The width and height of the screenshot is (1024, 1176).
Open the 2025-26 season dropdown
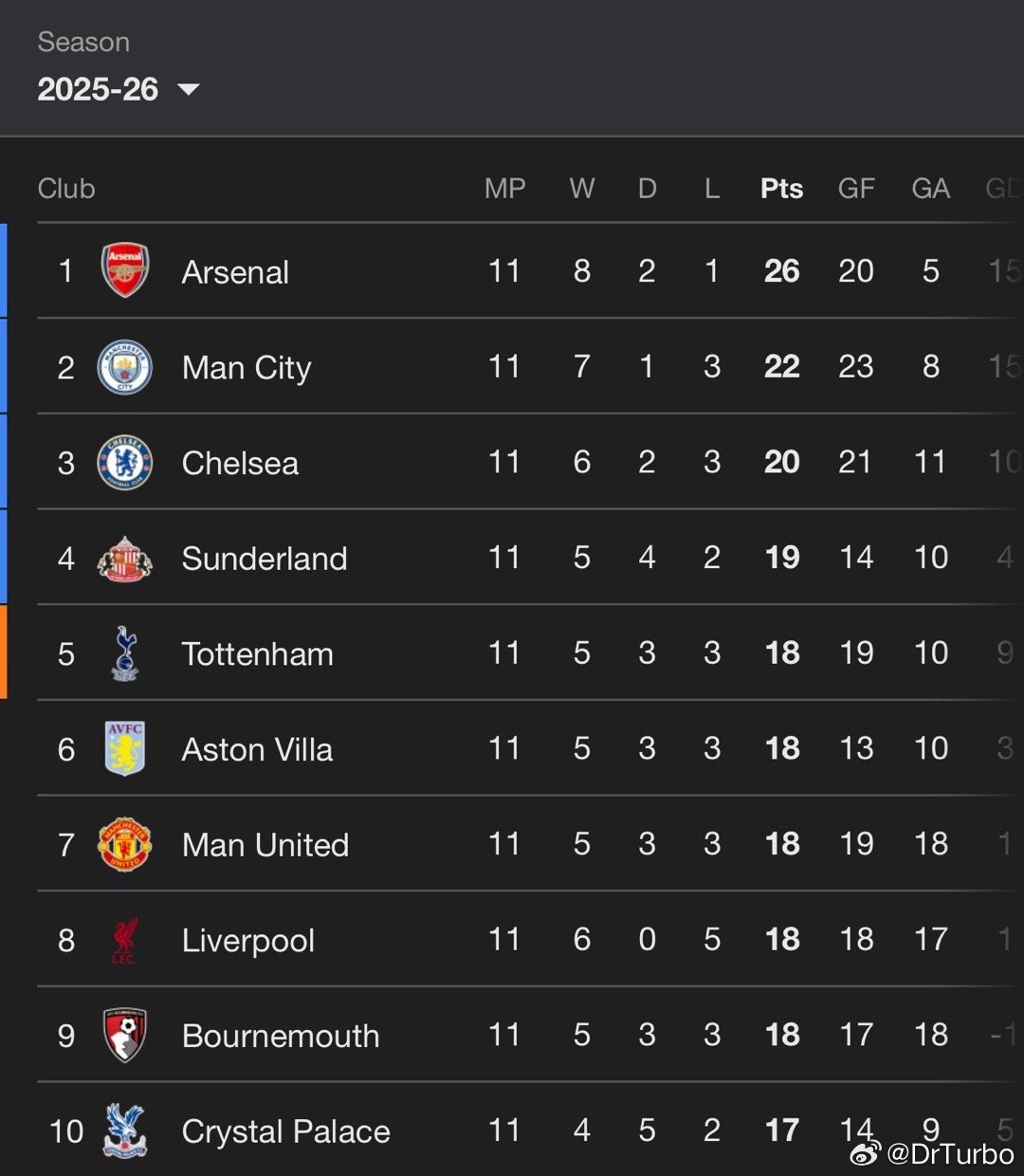coord(99,89)
